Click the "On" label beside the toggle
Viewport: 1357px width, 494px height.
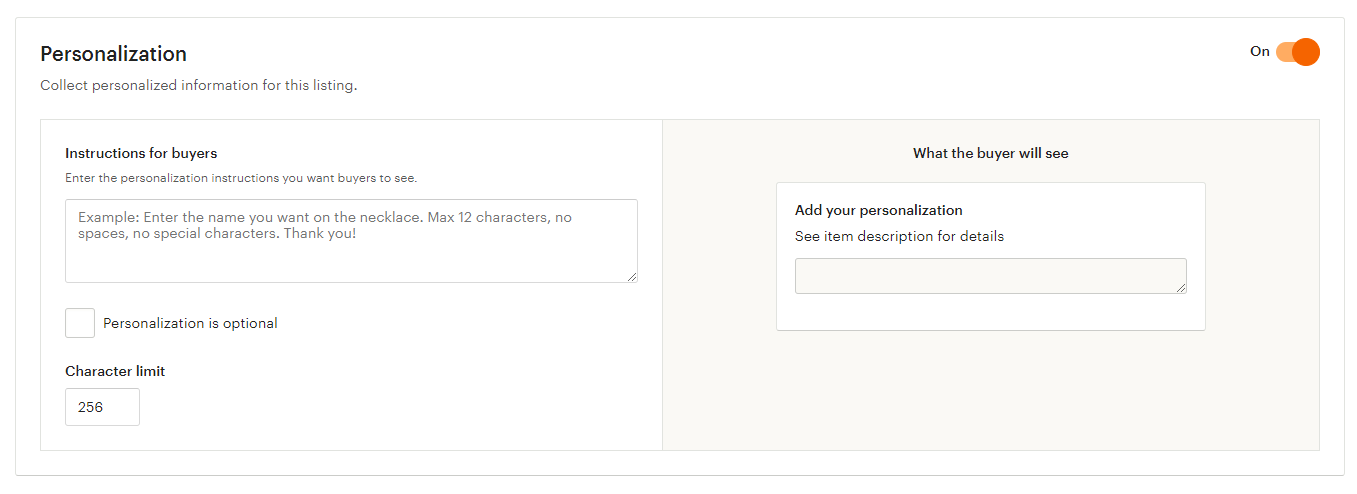tap(1260, 51)
